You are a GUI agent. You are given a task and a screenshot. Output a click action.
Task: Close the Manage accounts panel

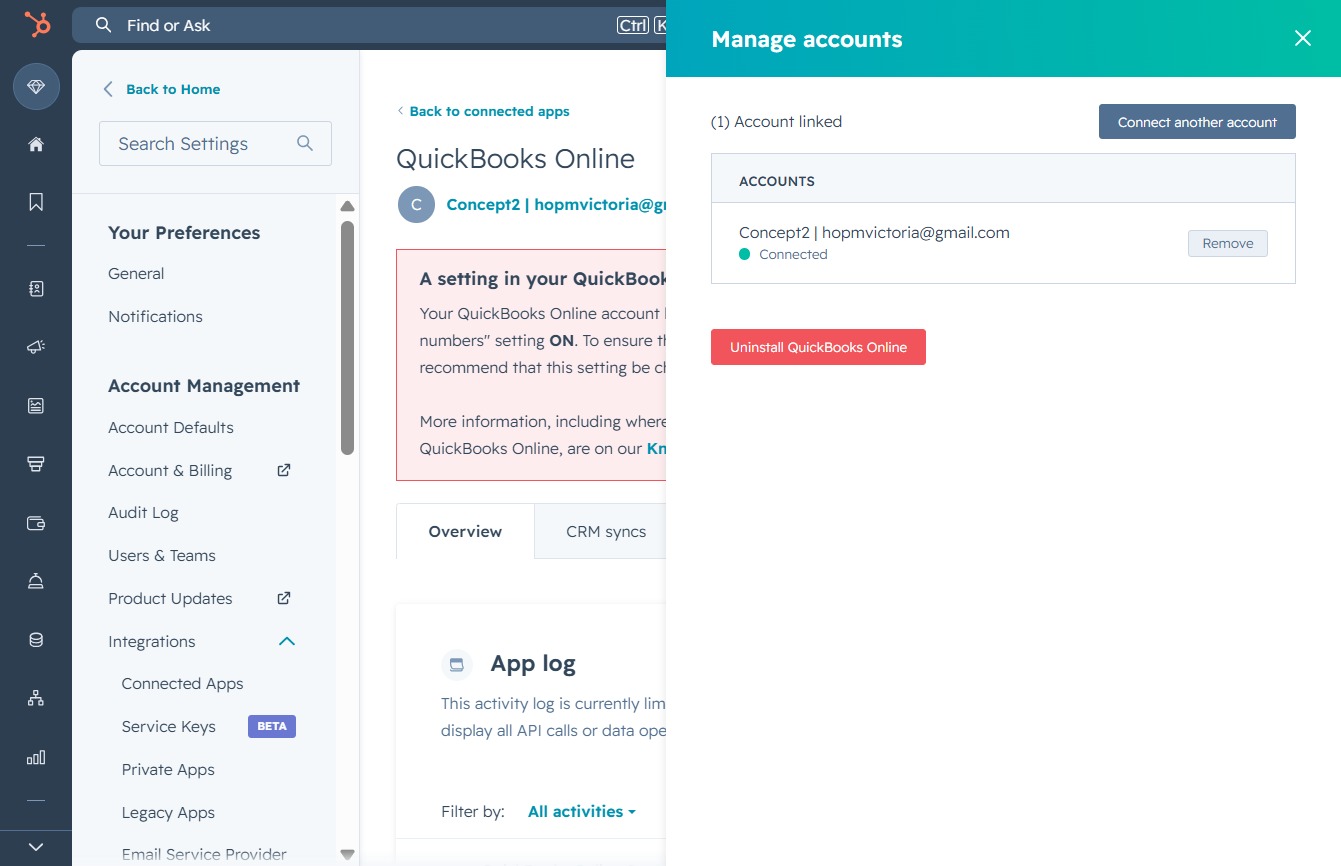[1302, 38]
